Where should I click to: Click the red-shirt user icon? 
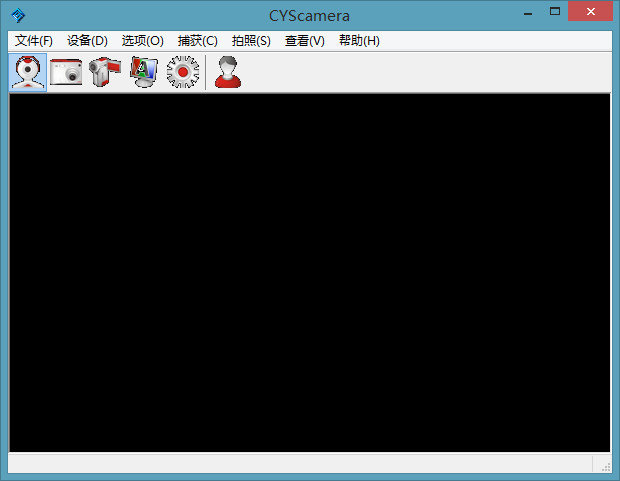[228, 72]
